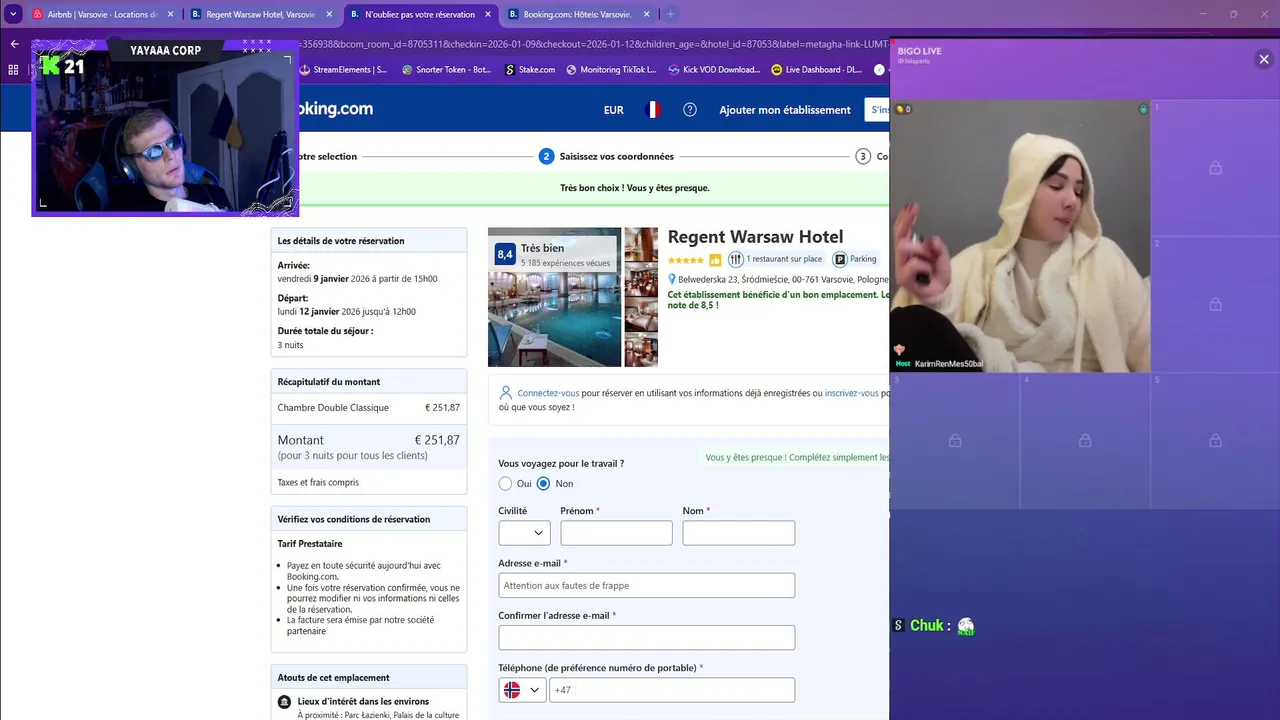Screen dimensions: 1280x720
Task: Click locked guest seat 5 in BIGO
Action: [1215, 441]
